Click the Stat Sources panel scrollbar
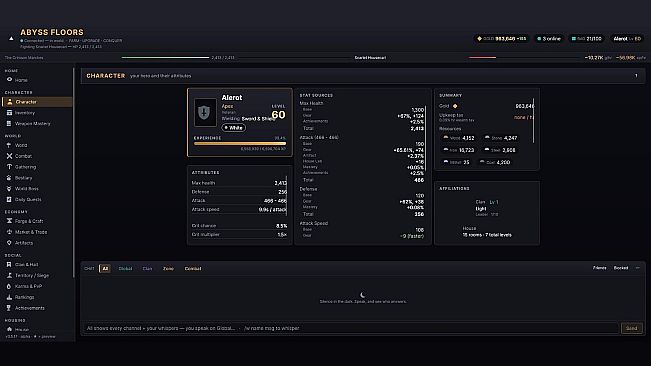This screenshot has height=366, width=651. tap(426, 139)
